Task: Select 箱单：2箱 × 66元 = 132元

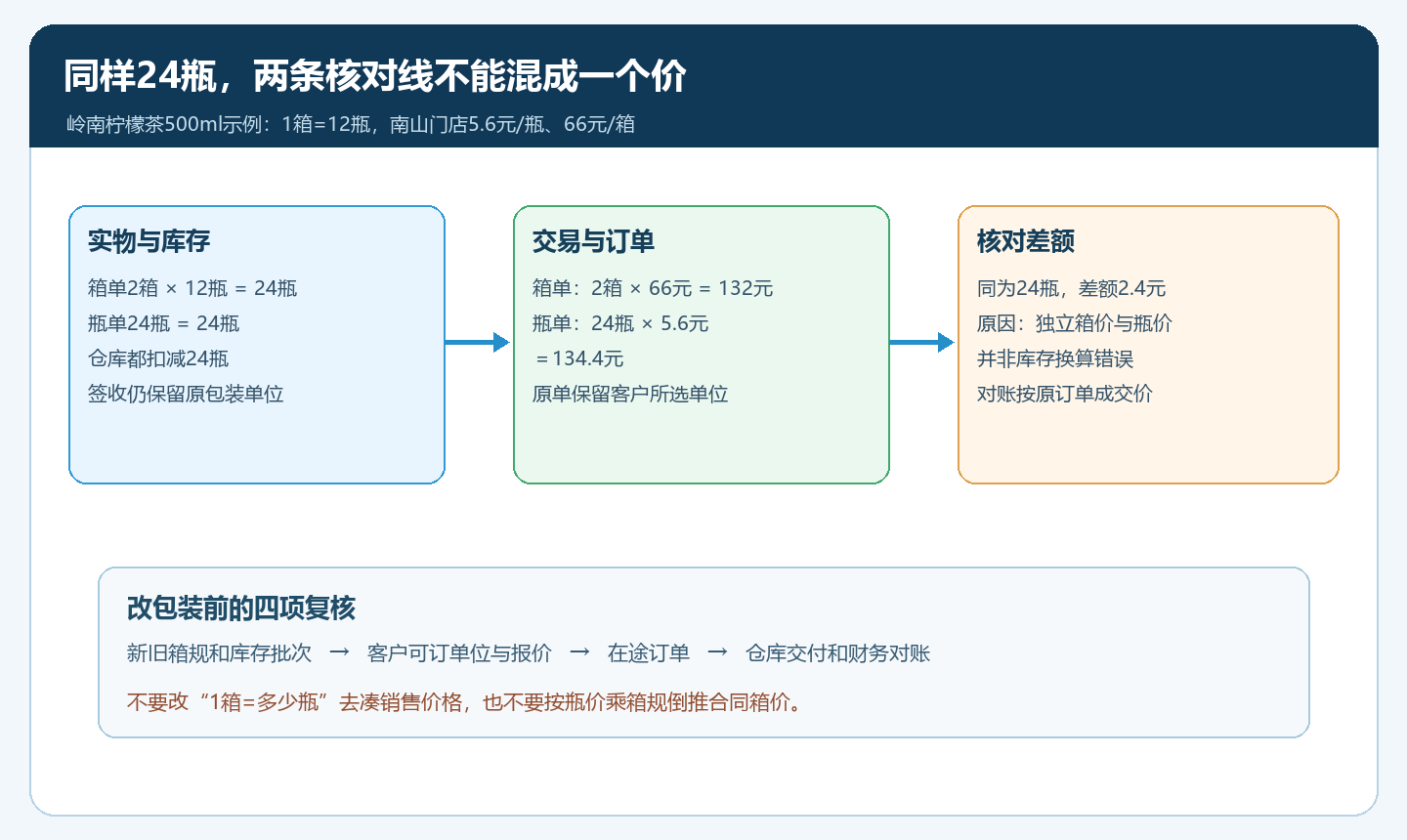Action: point(653,288)
